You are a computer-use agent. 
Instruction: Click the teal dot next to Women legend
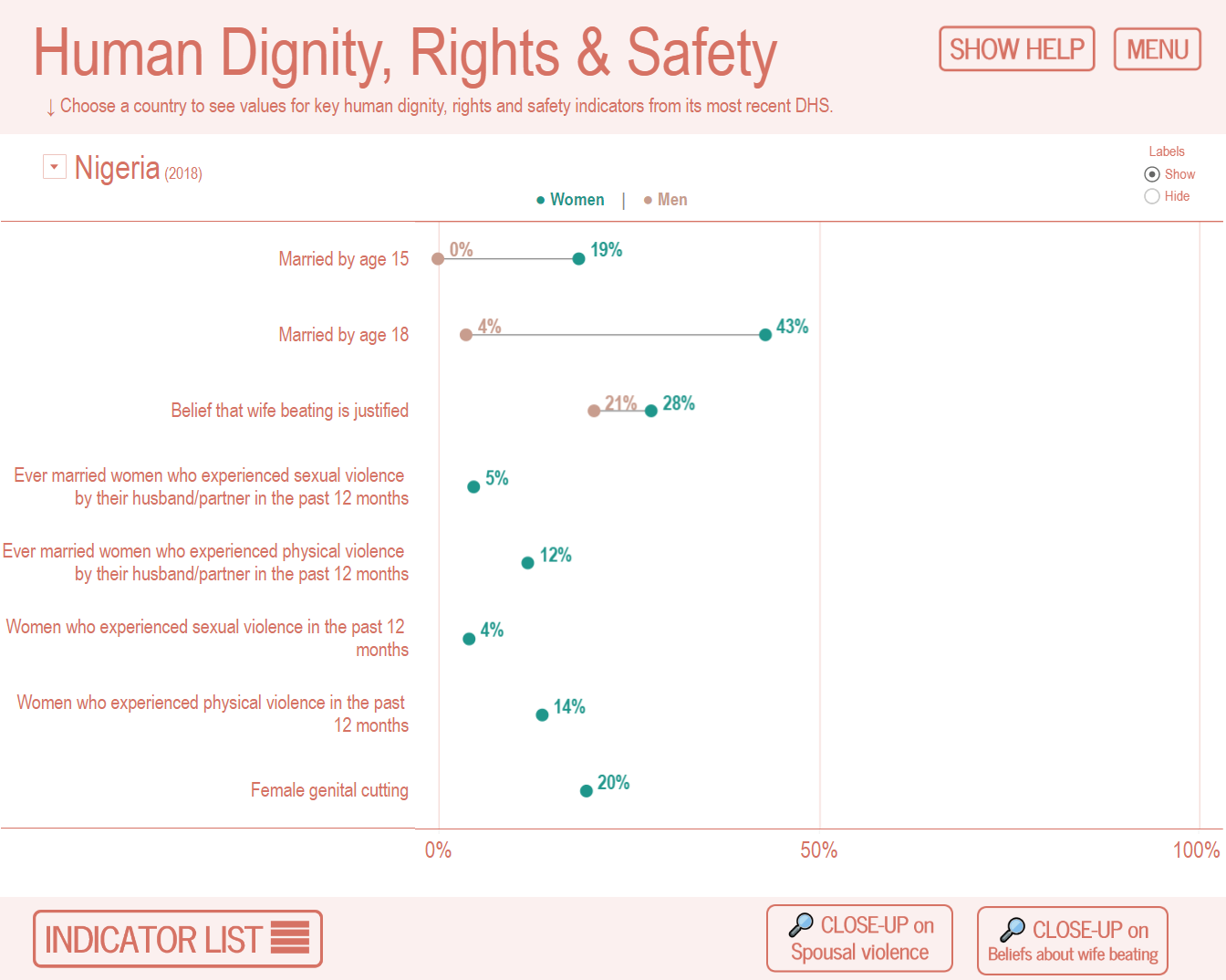pos(539,199)
